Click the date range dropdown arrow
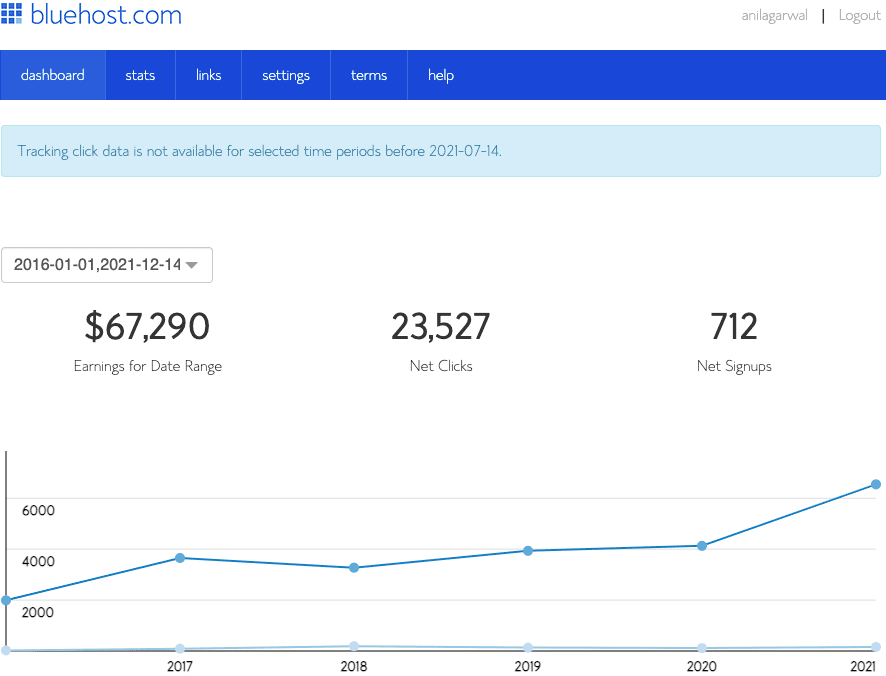Viewport: 886px width, 676px height. tap(192, 265)
